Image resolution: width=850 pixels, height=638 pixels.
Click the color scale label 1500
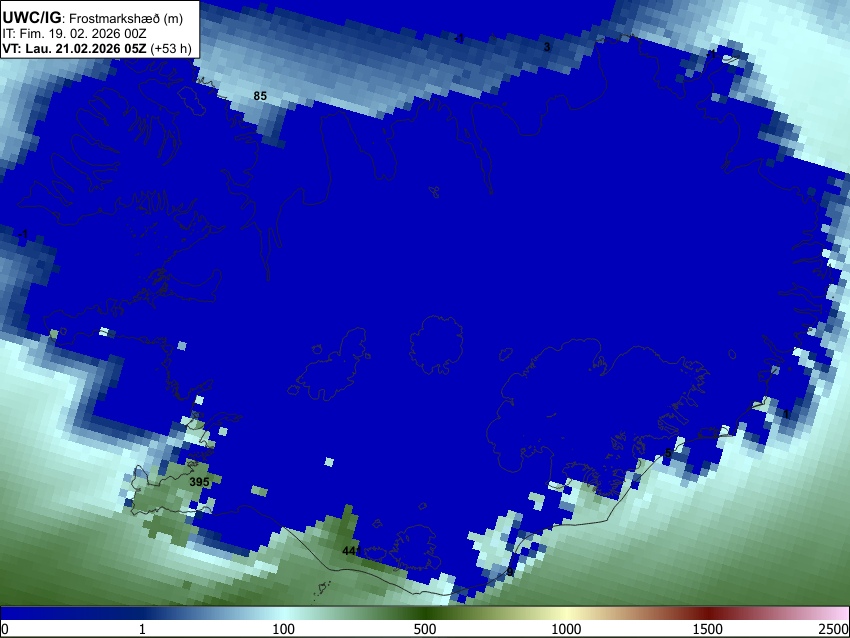(708, 629)
